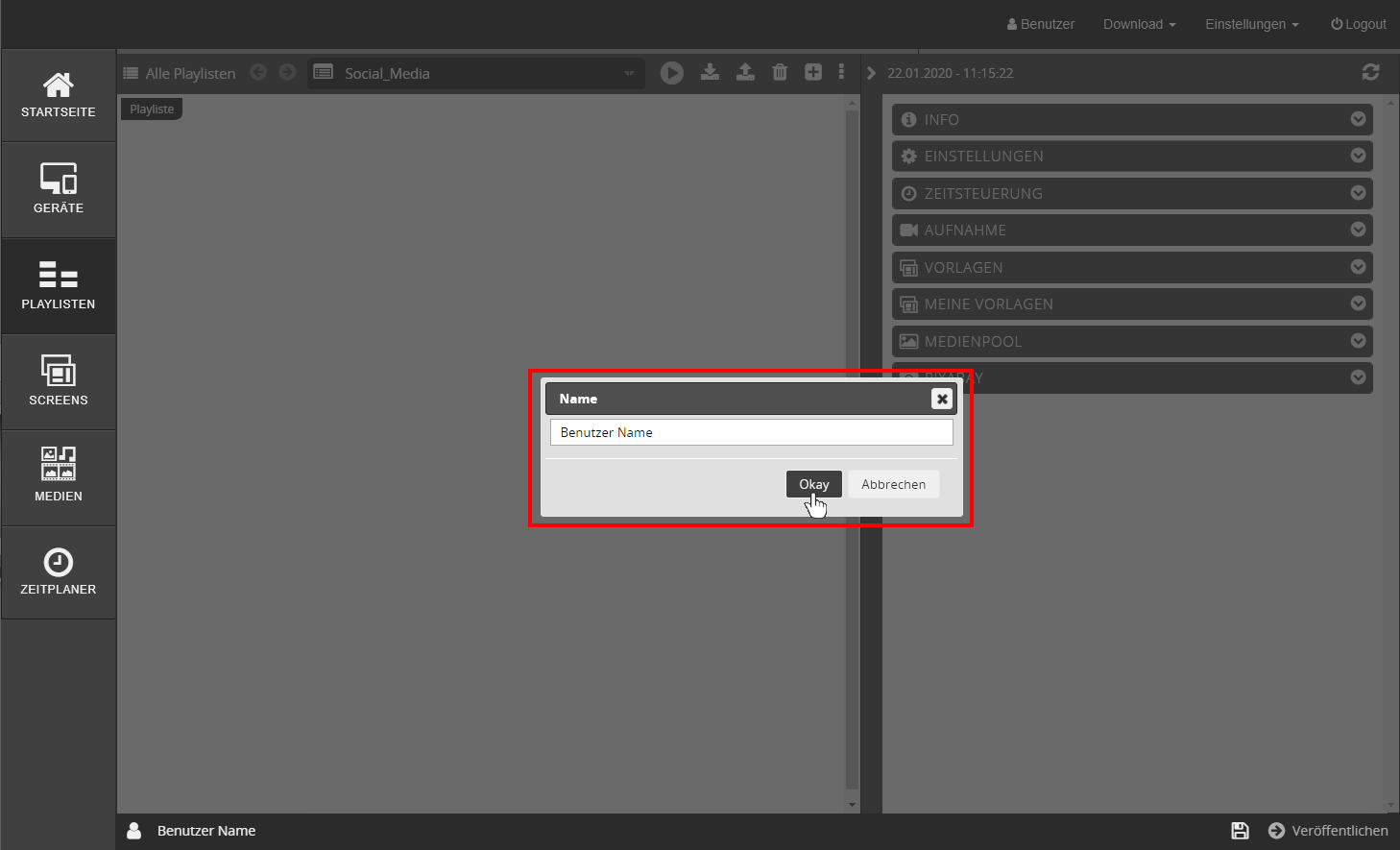Open the Einstellungen top menu
The image size is (1400, 850).
(x=1251, y=24)
